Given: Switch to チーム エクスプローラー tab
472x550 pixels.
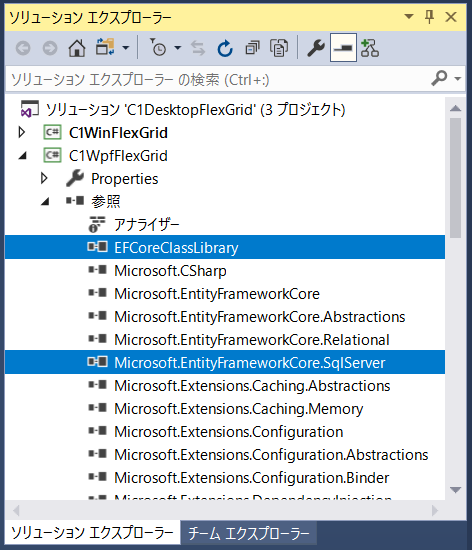Looking at the screenshot, I should tap(249, 534).
